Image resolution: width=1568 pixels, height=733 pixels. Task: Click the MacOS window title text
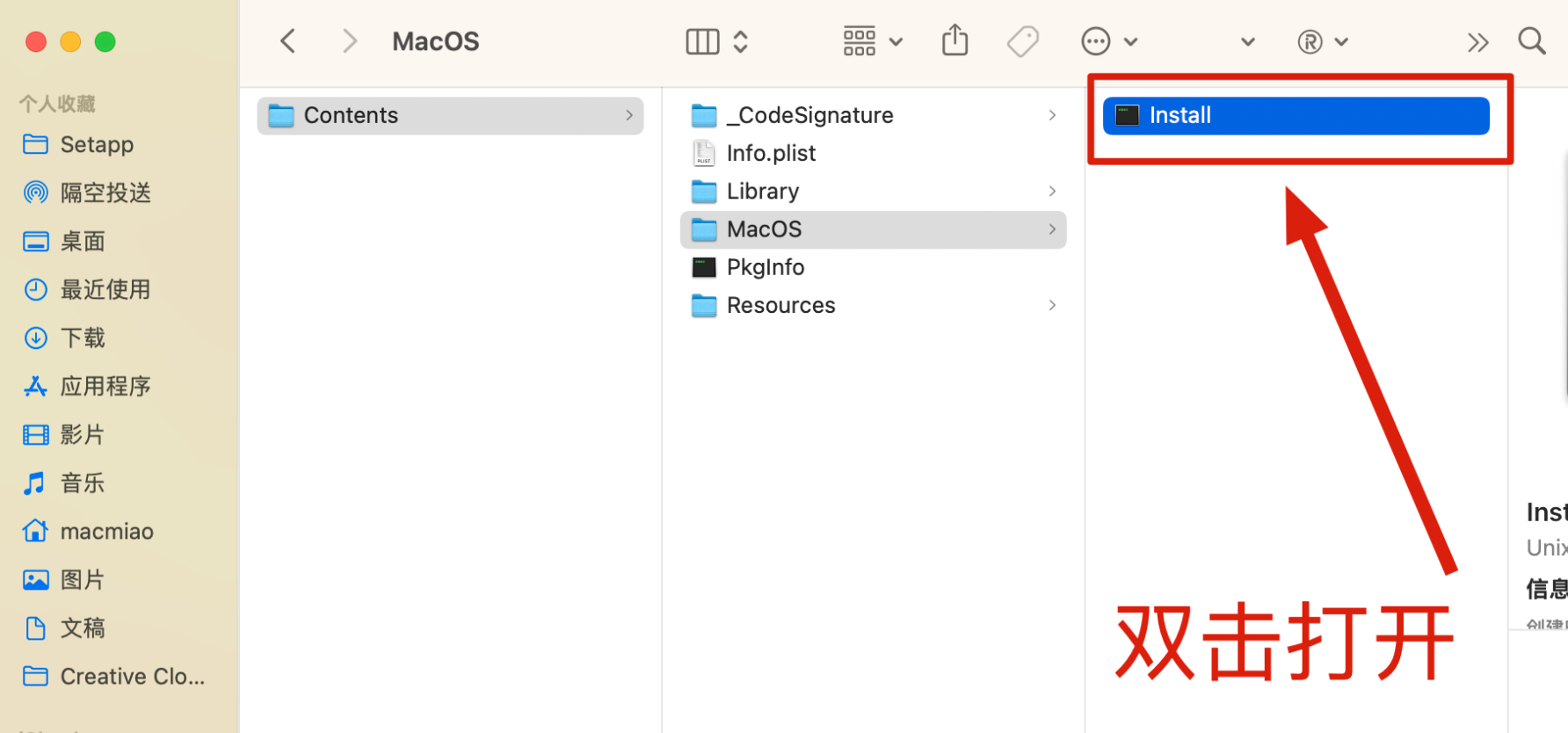(x=436, y=41)
